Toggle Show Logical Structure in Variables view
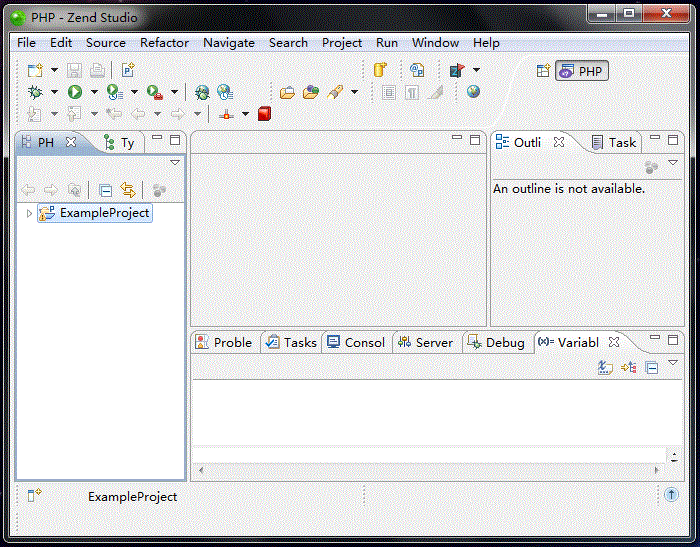700x547 pixels. click(x=629, y=368)
